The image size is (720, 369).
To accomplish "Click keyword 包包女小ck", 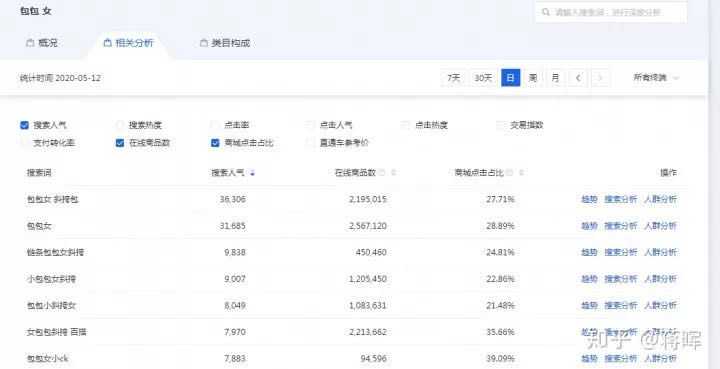I will tap(48, 358).
